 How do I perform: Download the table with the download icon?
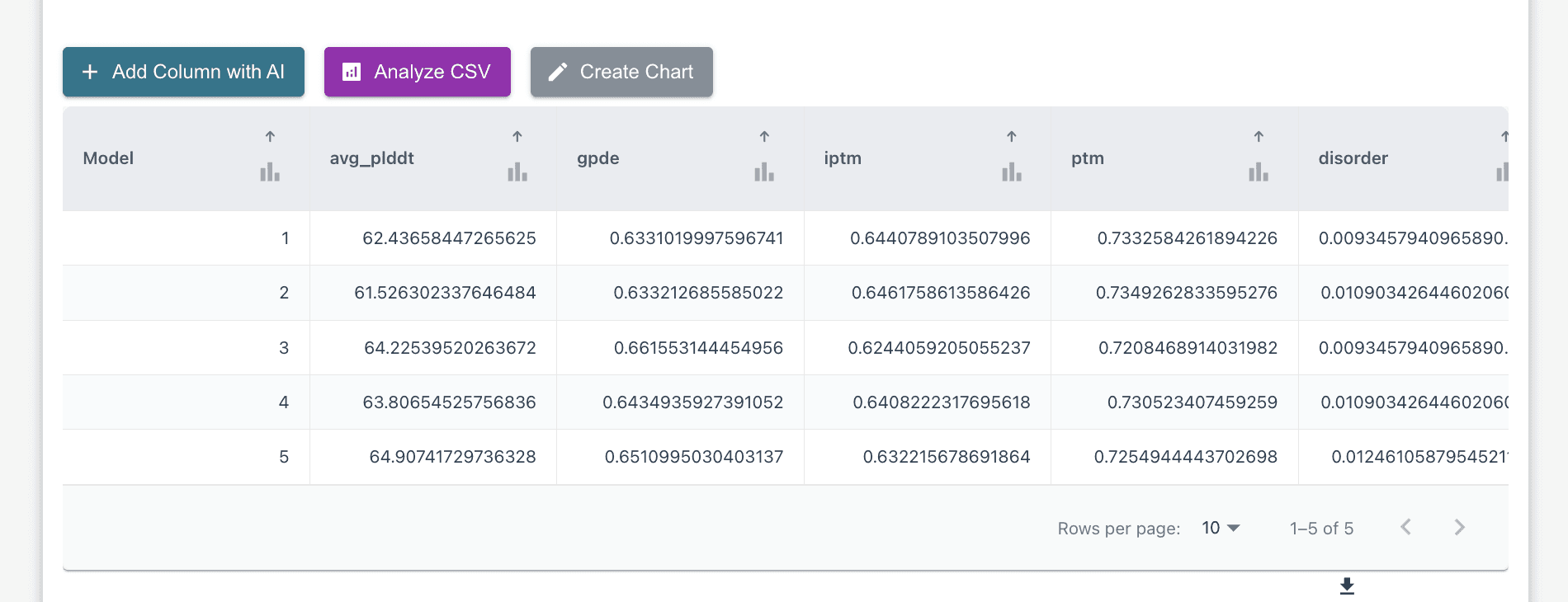pos(1347,586)
